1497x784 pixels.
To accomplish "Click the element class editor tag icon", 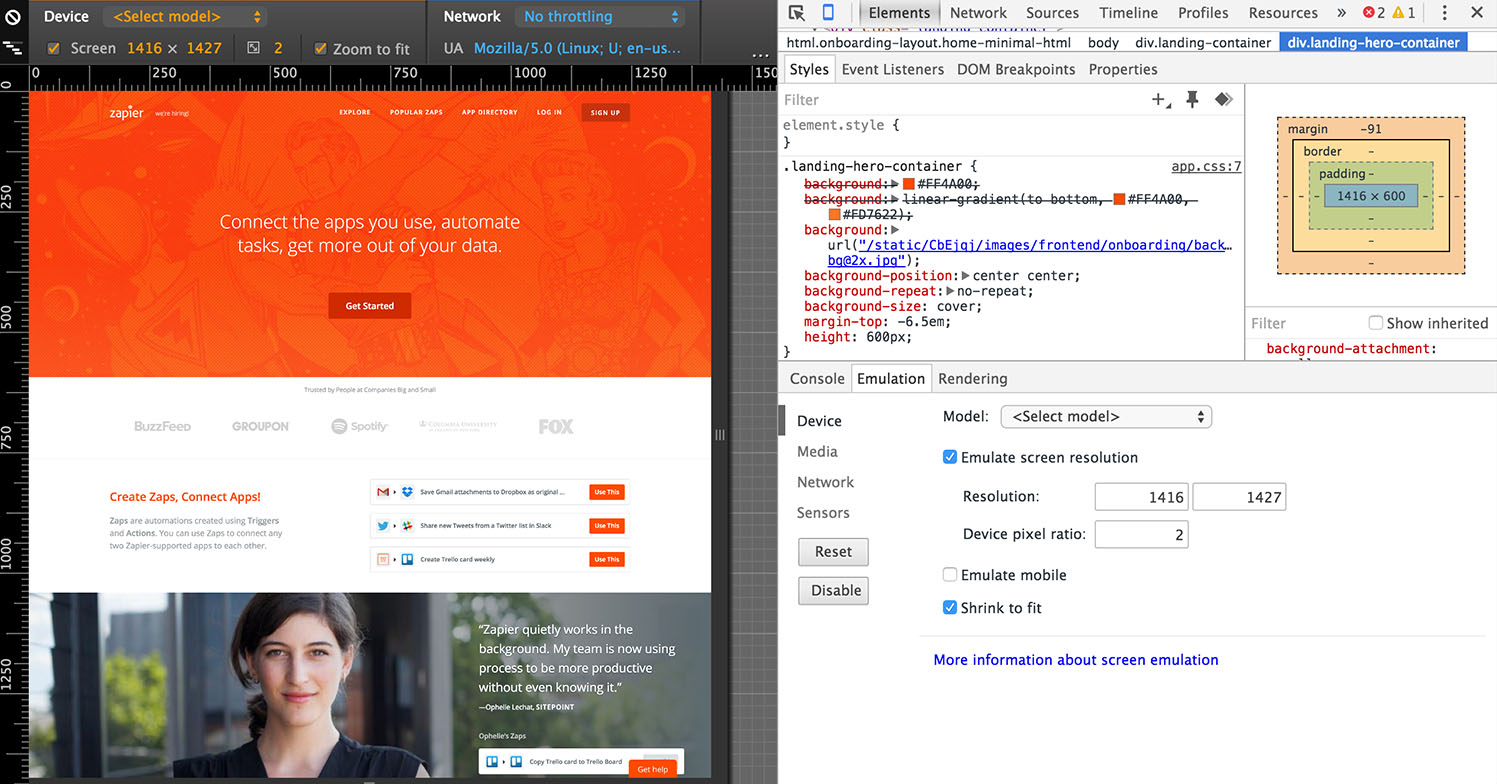I will pos(1222,100).
